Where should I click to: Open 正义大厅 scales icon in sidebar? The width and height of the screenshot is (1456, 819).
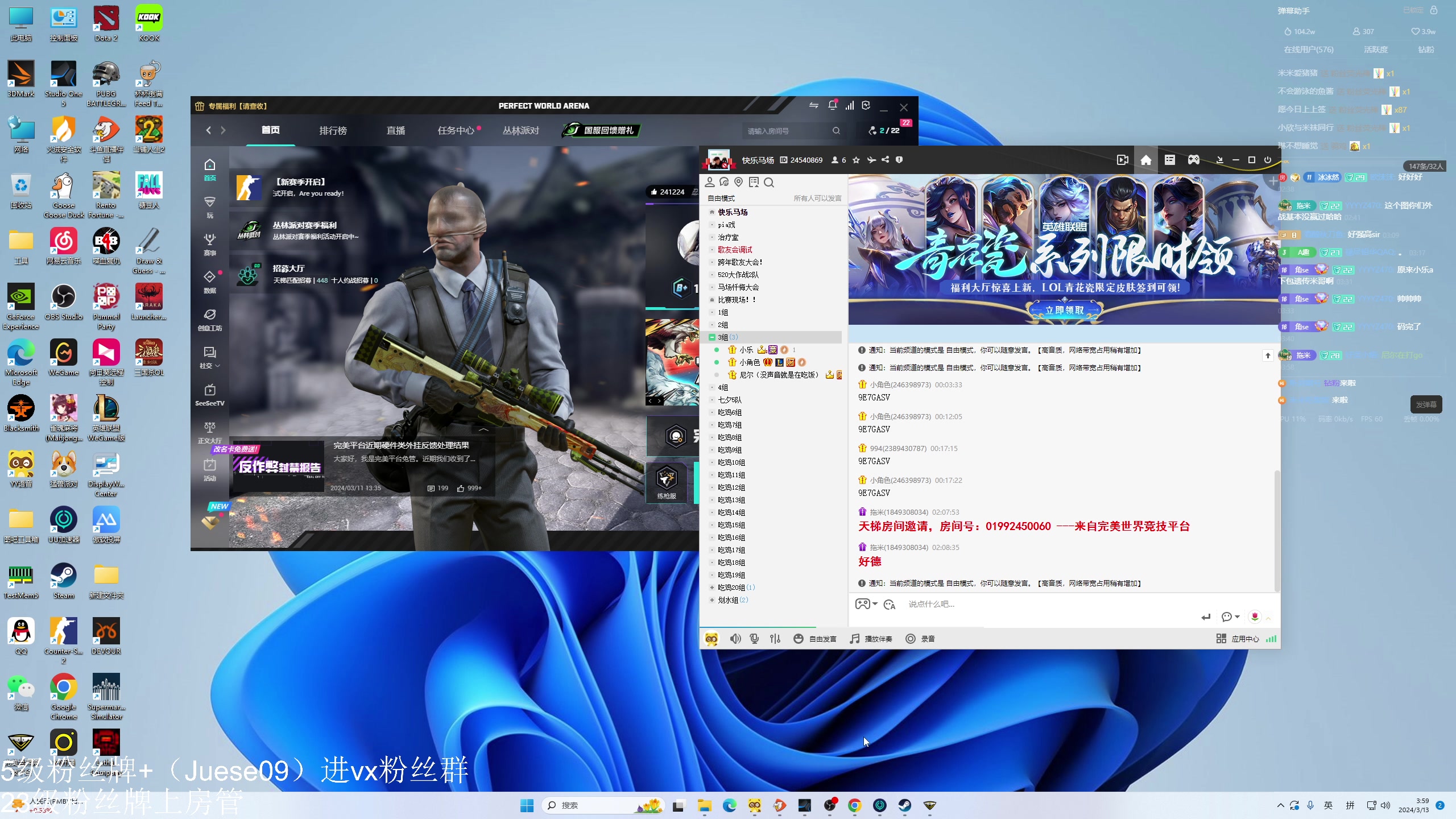210,432
